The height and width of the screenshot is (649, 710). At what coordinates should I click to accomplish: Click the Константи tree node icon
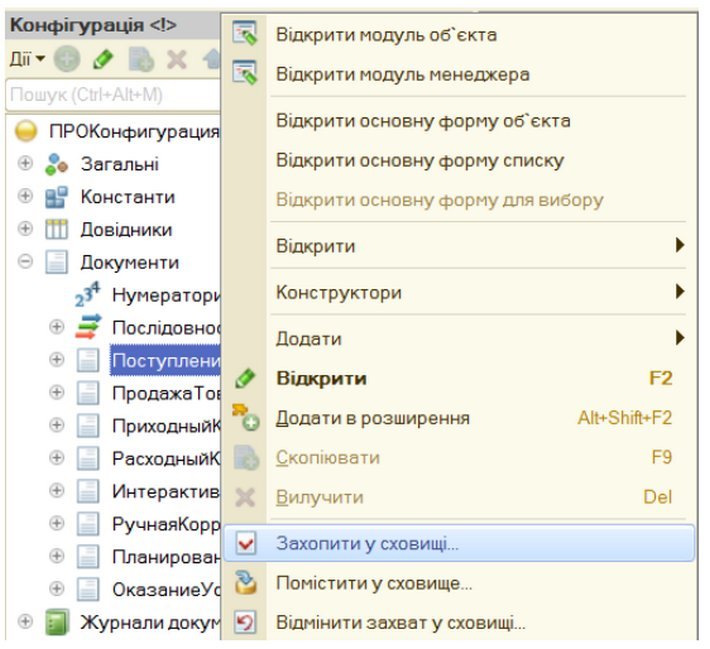(57, 197)
